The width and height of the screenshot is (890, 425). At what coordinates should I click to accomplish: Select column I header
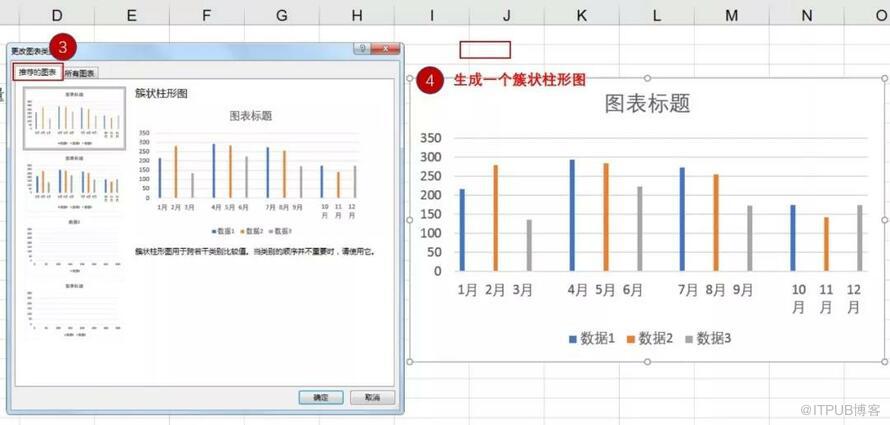tap(431, 16)
